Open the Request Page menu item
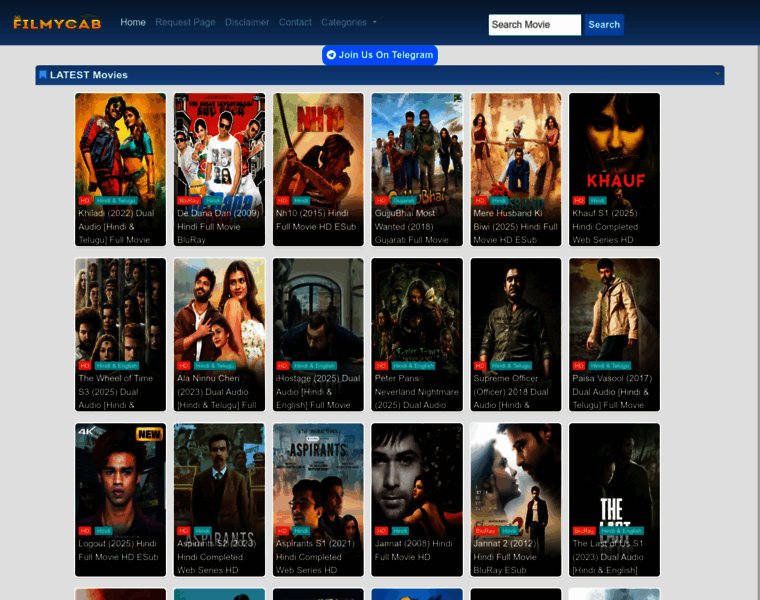 click(185, 22)
